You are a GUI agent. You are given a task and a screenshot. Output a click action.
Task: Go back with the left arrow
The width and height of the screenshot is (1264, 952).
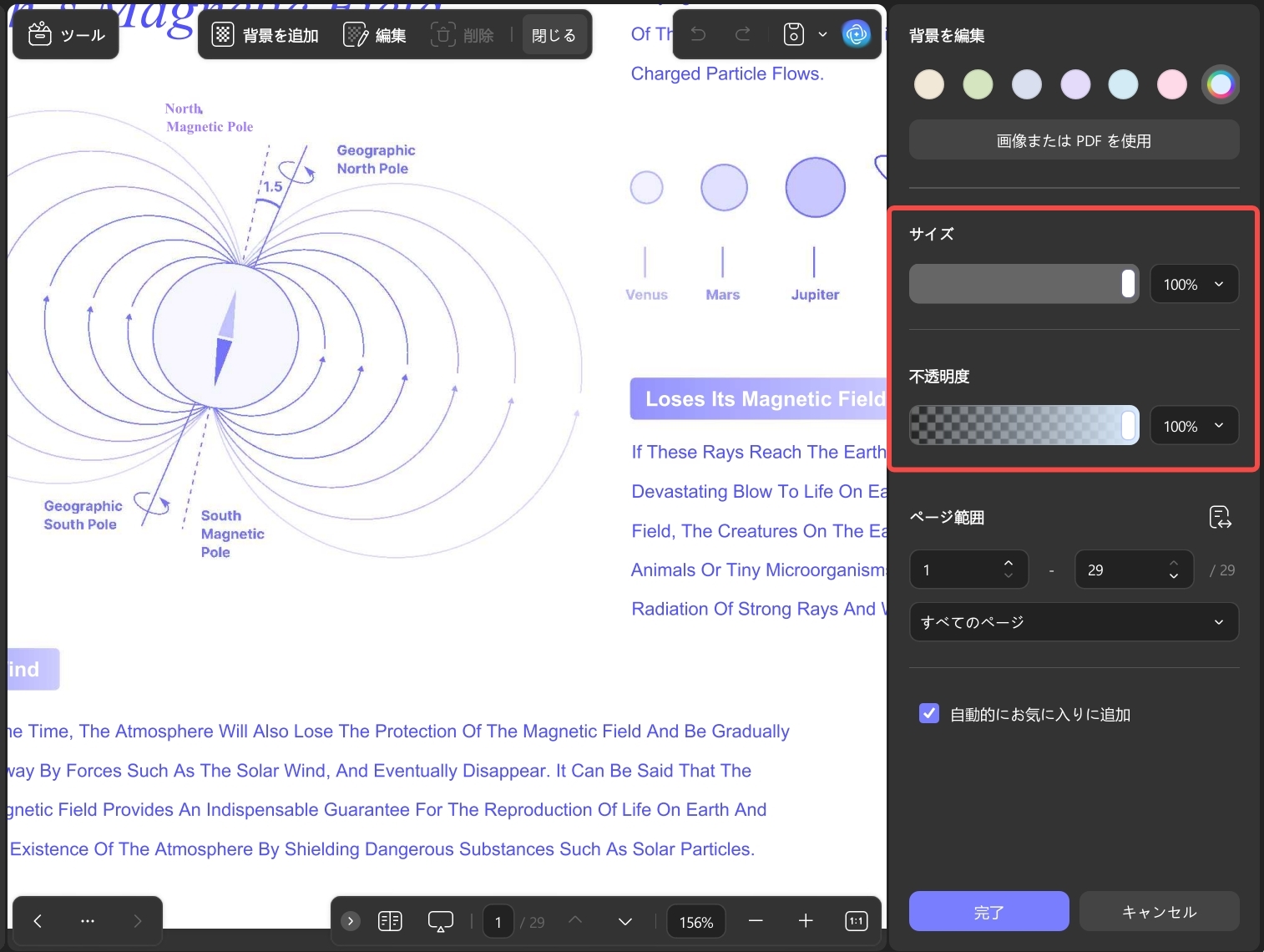(38, 921)
